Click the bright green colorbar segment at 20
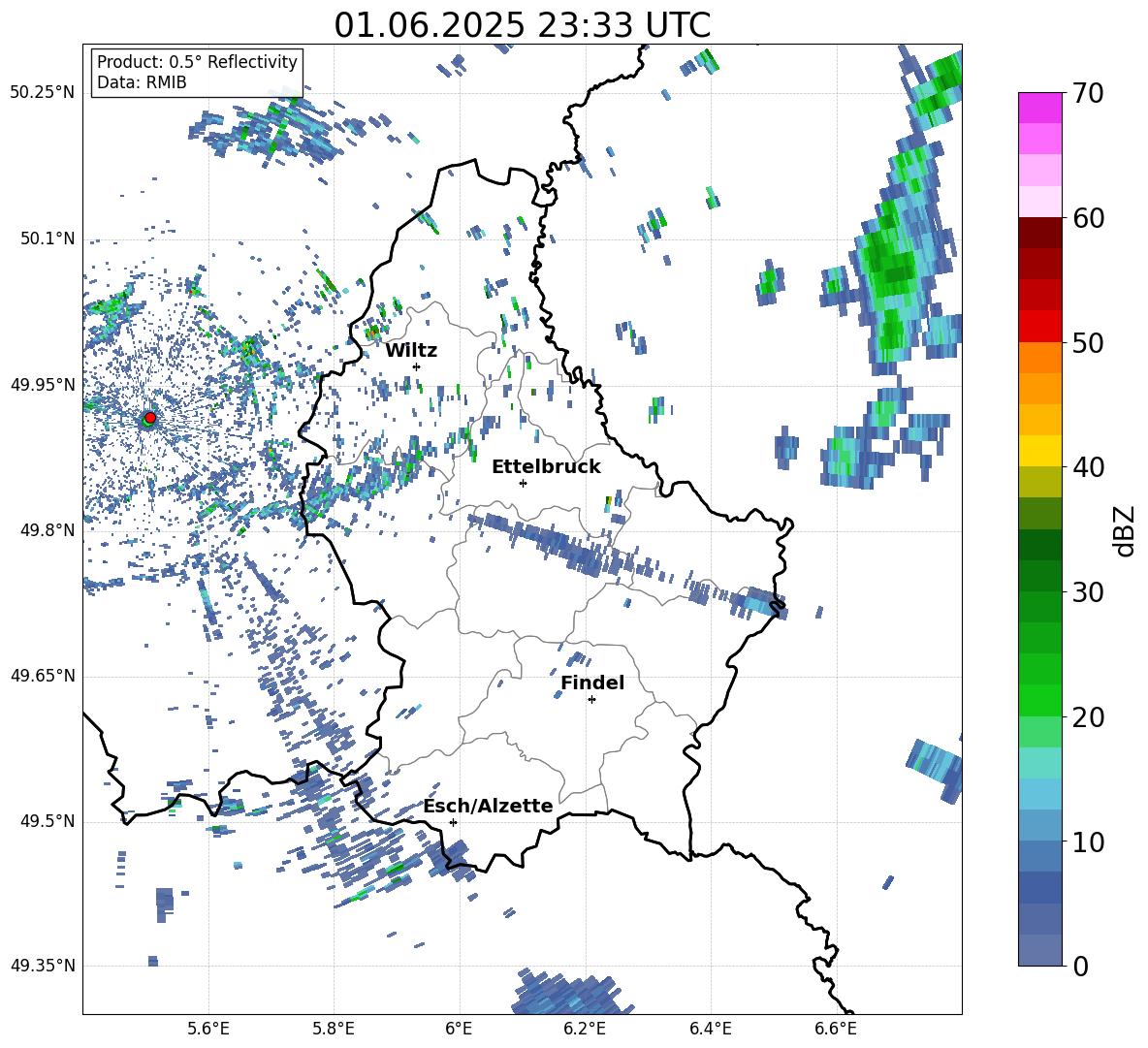Viewport: 1148px width, 1048px height. click(x=1039, y=701)
